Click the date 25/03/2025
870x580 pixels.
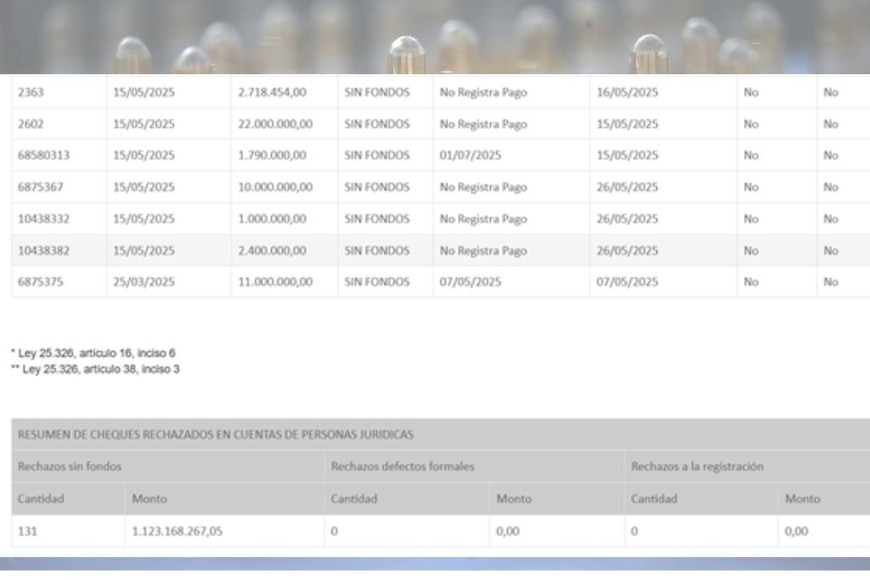click(x=143, y=282)
